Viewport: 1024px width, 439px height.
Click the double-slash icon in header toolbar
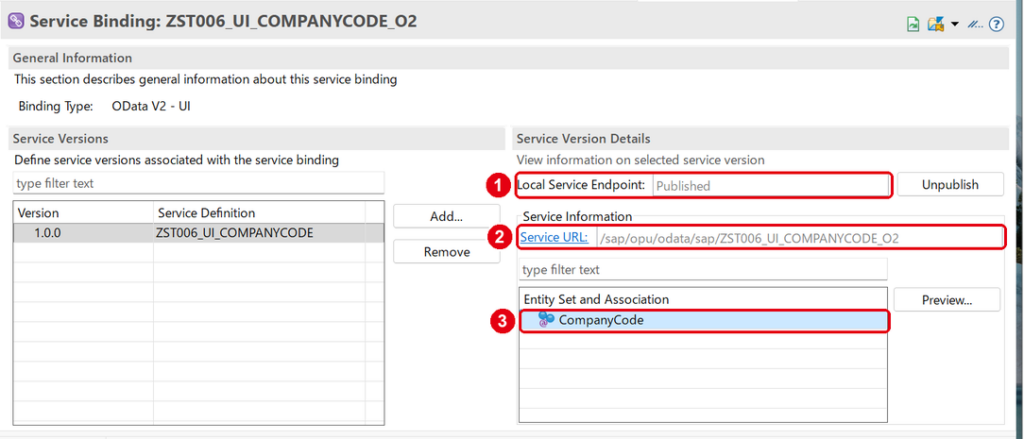click(x=974, y=24)
